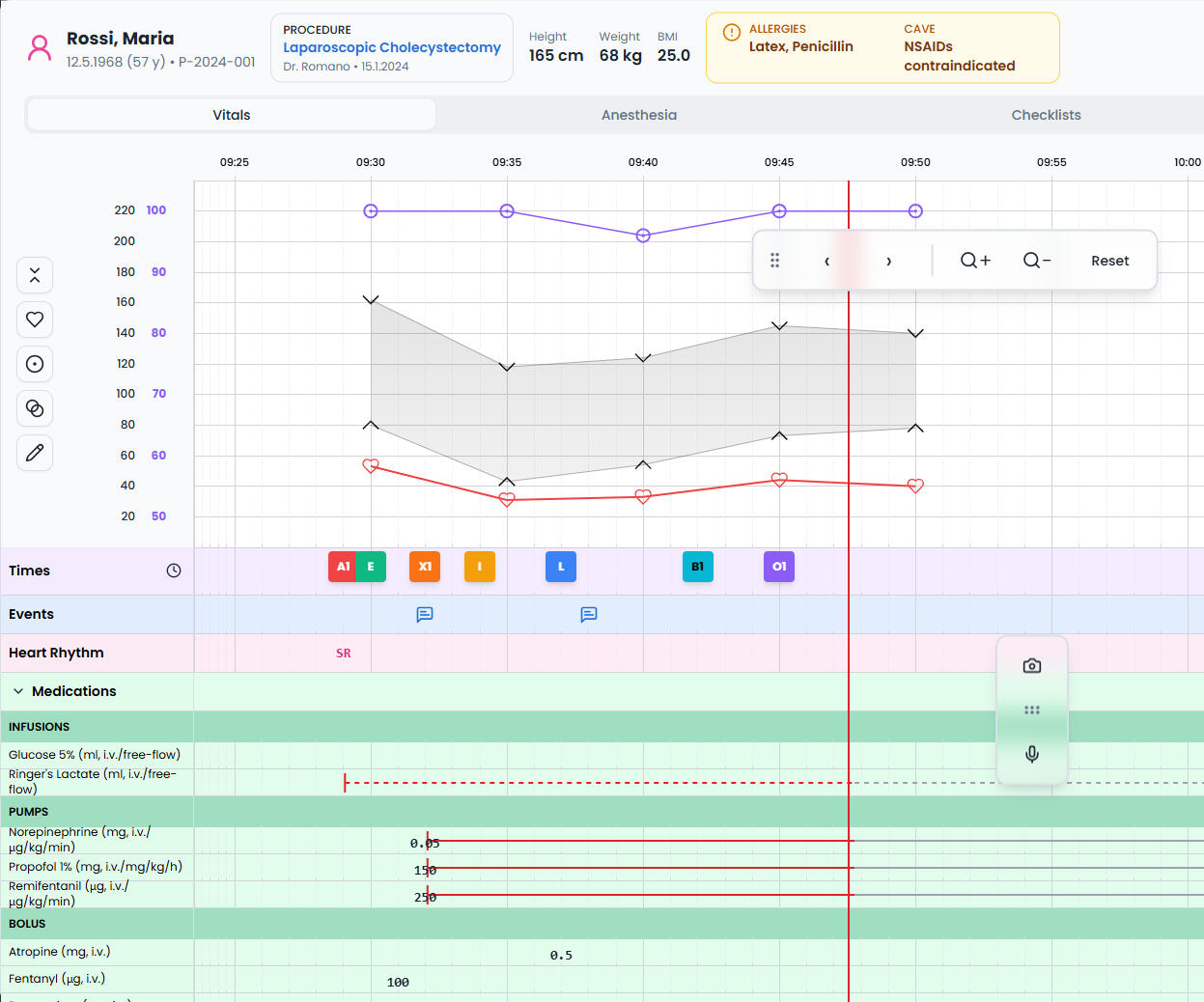Click the clock icon in Times row
The height and width of the screenshot is (1002, 1204).
pos(174,571)
